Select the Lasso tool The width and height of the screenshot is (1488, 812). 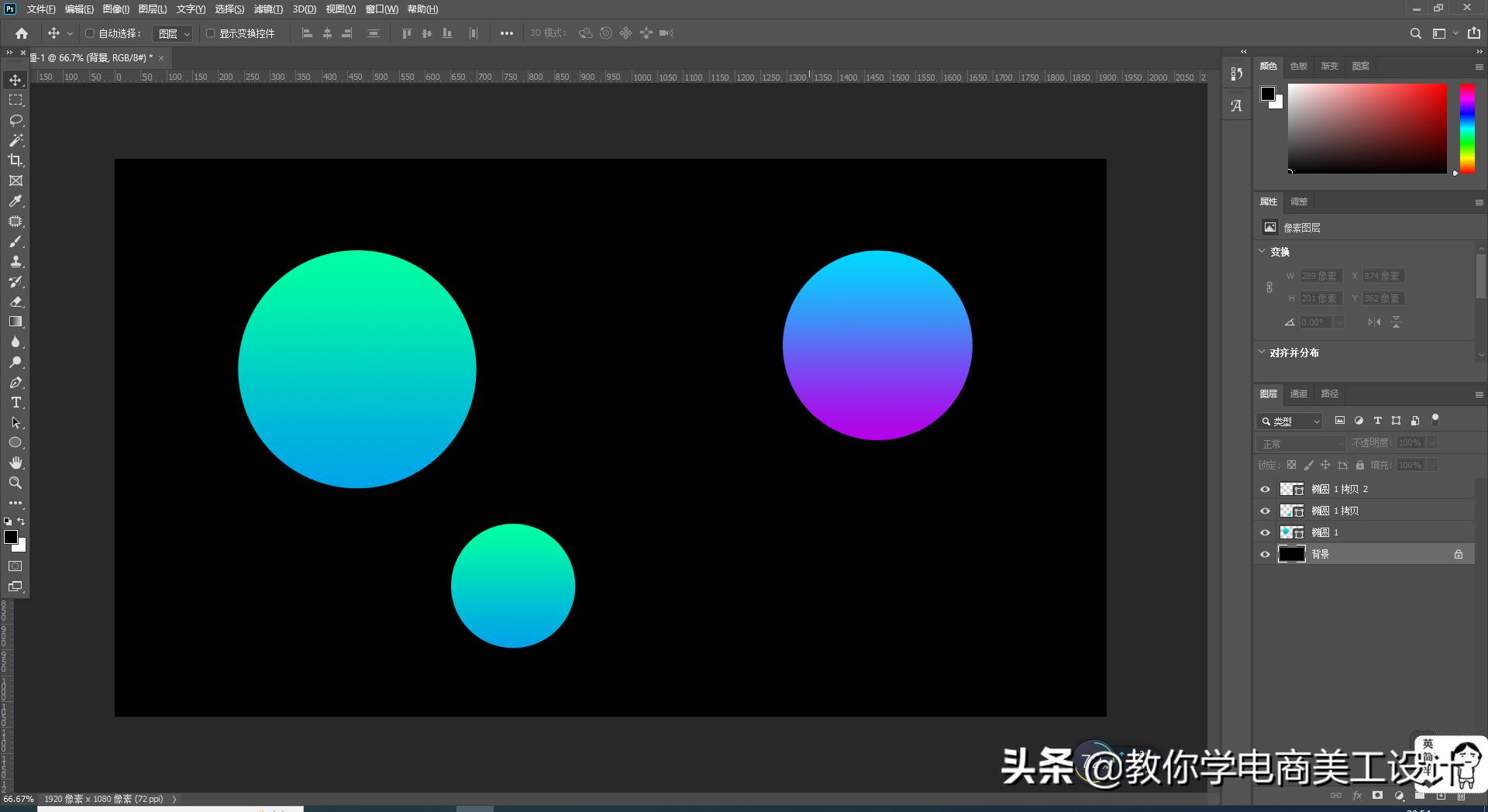pos(15,120)
